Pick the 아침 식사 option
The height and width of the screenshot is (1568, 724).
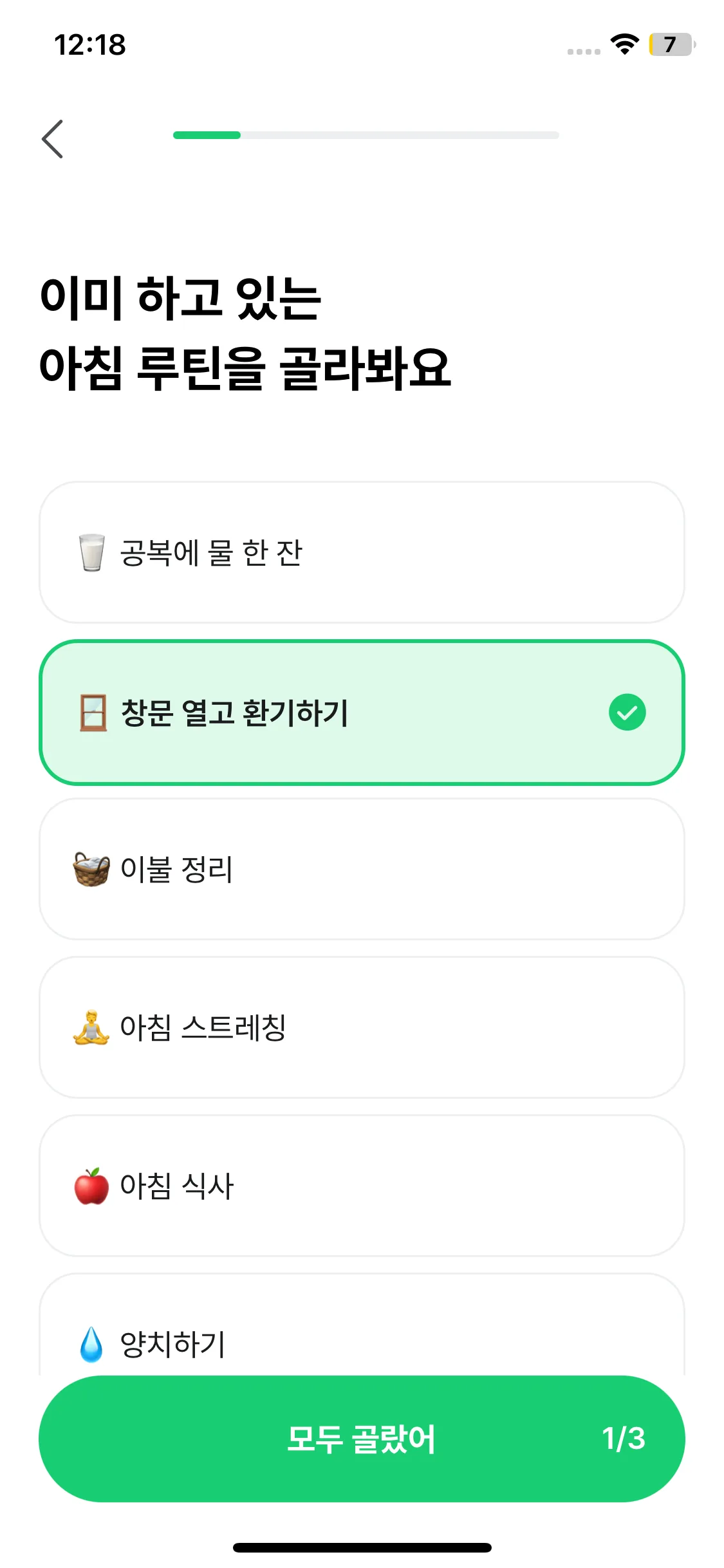(362, 1186)
